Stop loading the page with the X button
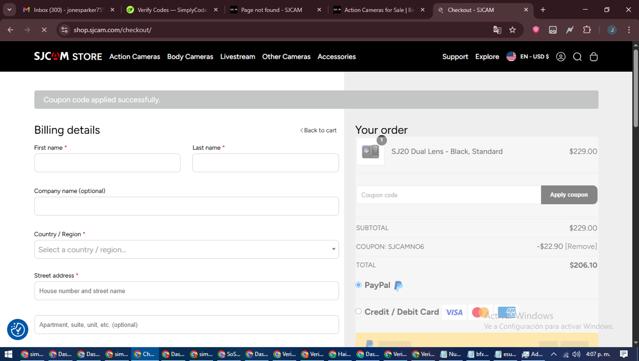 coord(44,30)
